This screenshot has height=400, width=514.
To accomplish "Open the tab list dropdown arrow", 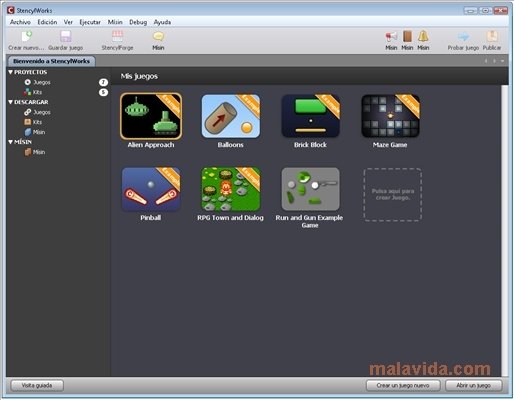I will click(502, 61).
